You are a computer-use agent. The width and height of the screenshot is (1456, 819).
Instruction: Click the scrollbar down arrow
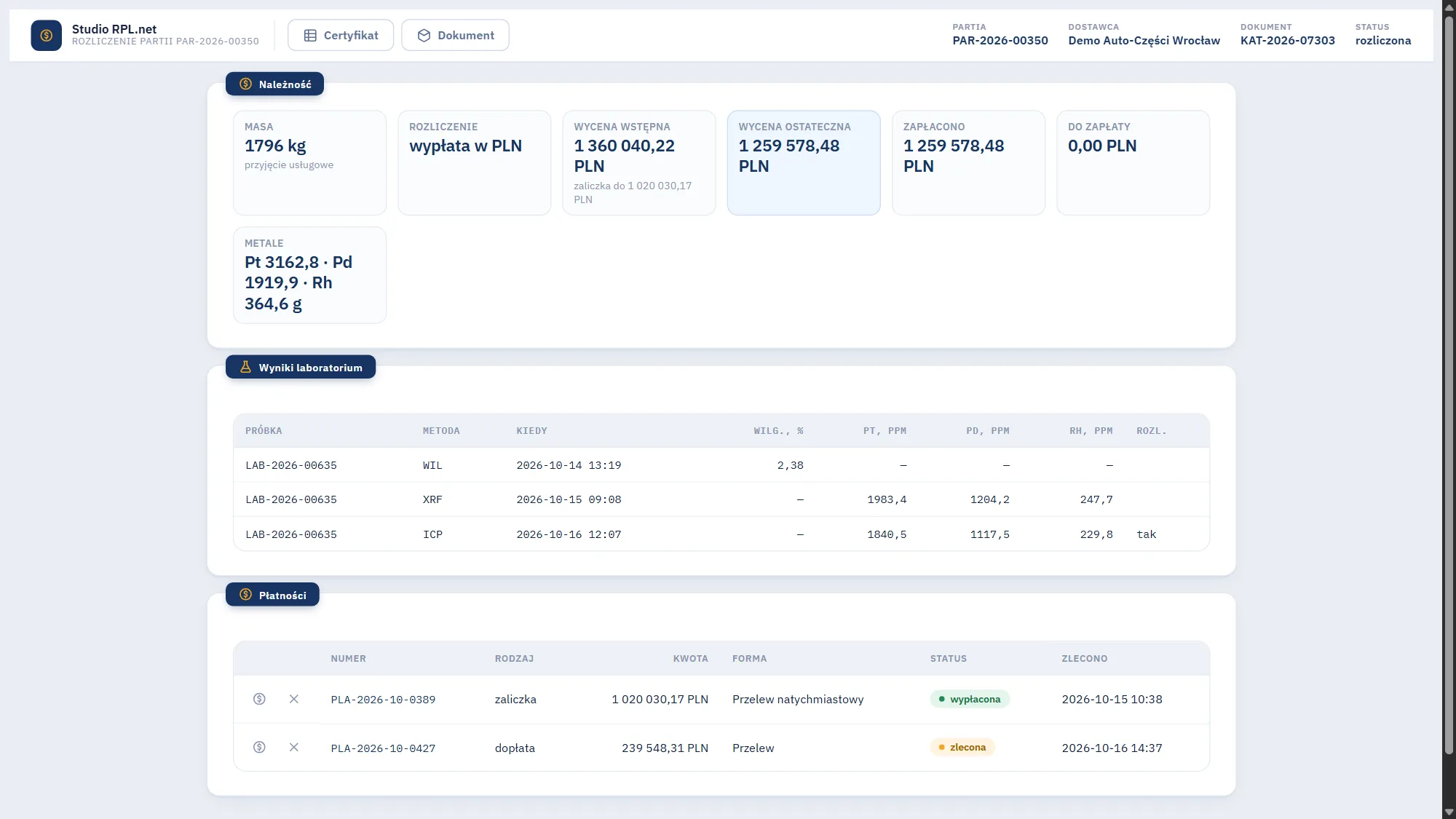[x=1449, y=812]
